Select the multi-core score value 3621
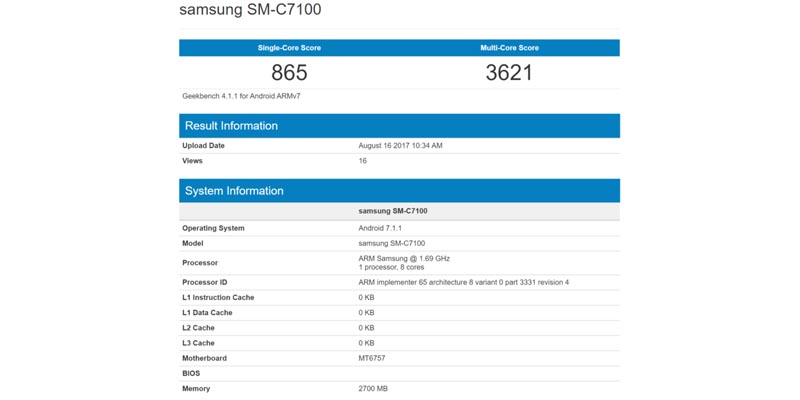This screenshot has height=400, width=800. coord(509,73)
